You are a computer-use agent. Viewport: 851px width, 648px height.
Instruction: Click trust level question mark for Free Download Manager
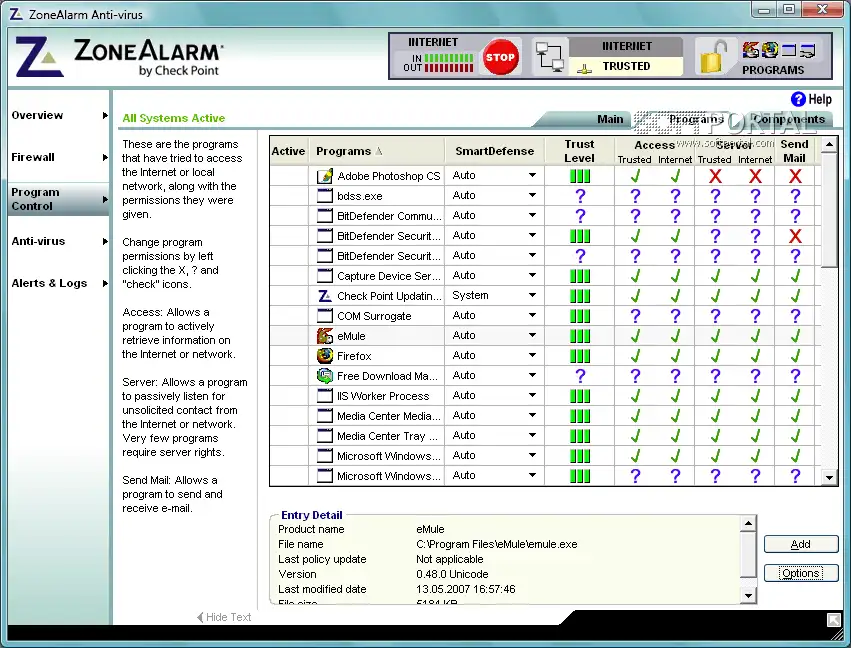pos(580,376)
